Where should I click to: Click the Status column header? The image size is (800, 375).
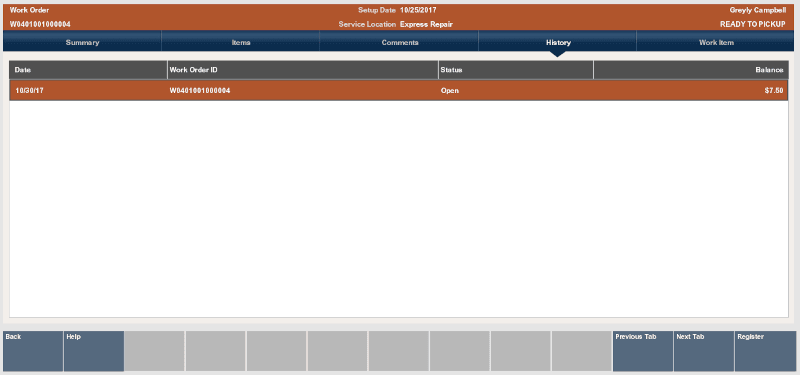click(x=516, y=70)
